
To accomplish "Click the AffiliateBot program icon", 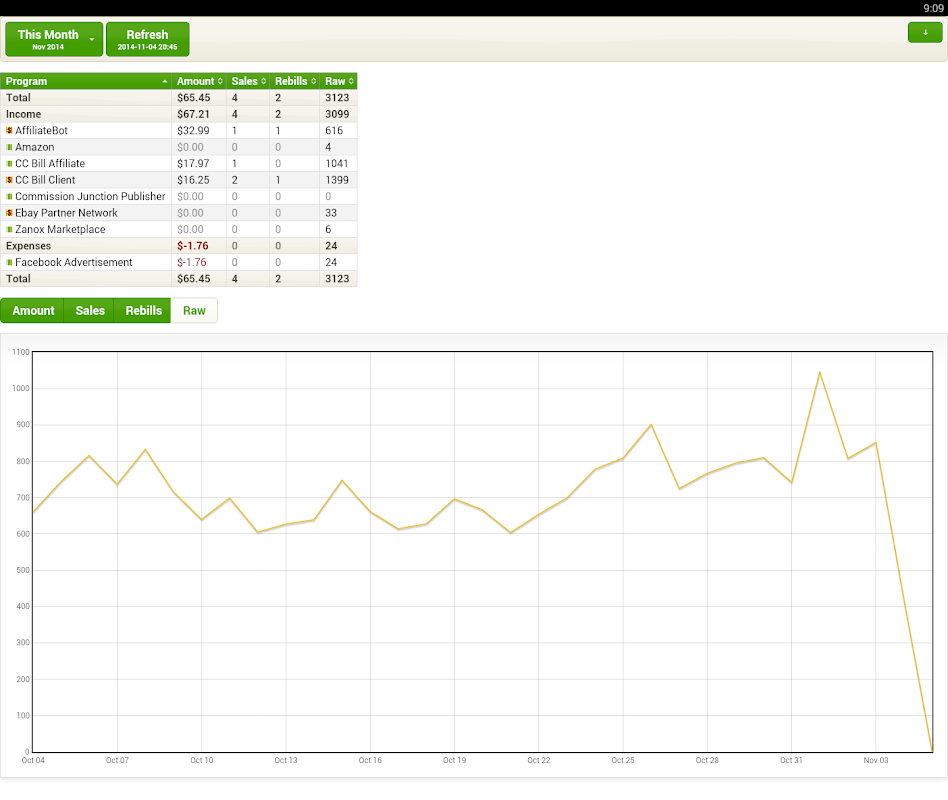I will coord(9,131).
